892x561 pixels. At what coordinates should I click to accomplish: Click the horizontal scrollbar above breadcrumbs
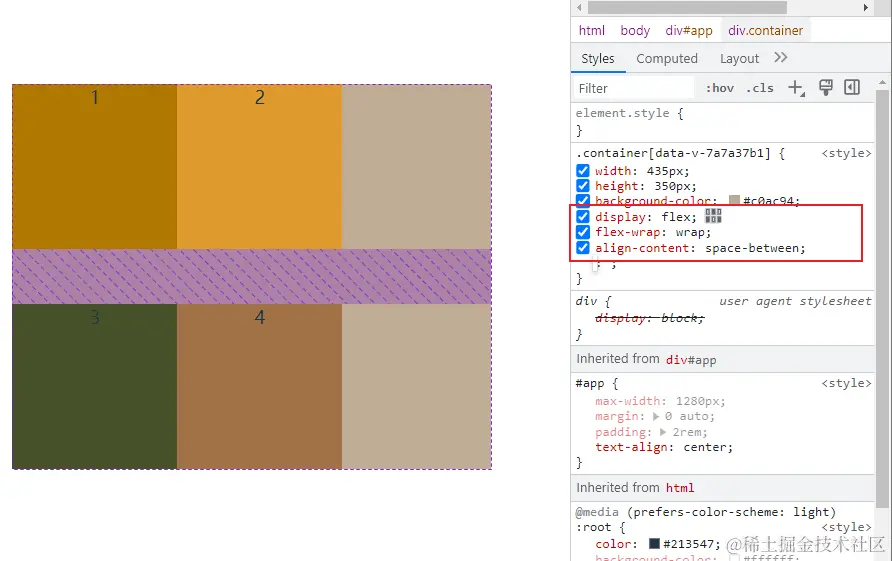687,7
